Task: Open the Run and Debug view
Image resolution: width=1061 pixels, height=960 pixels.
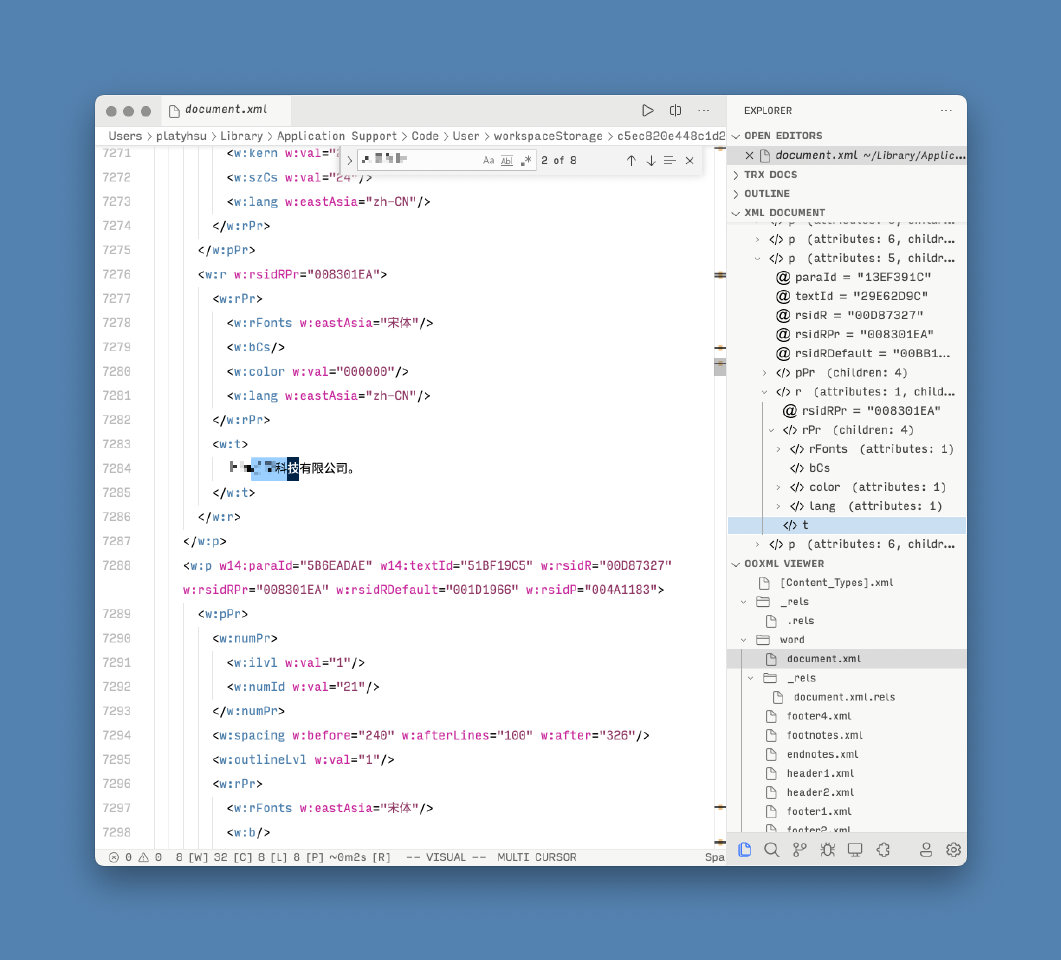Action: [x=827, y=849]
